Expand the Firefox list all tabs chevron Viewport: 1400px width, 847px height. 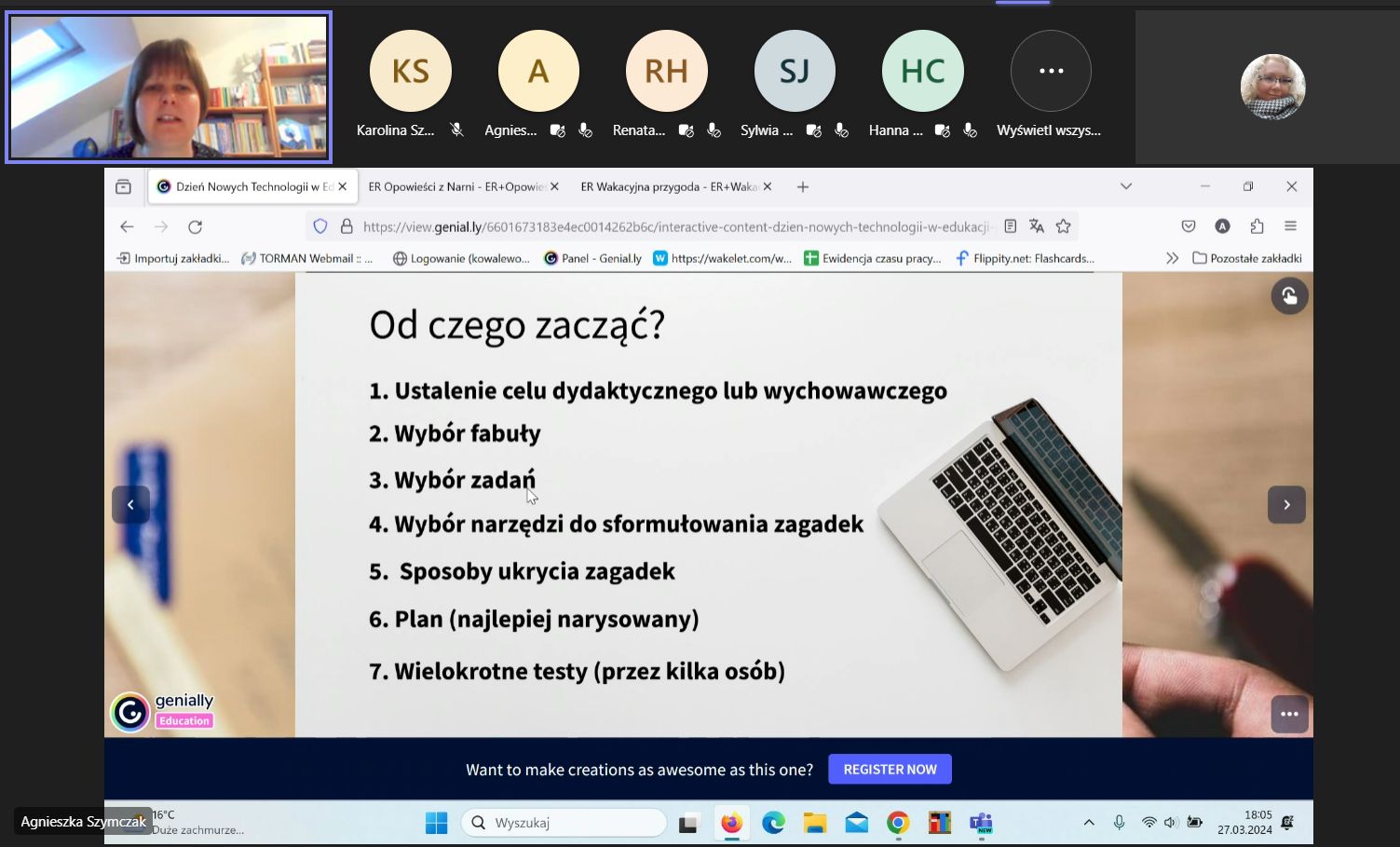pyautogui.click(x=1126, y=186)
